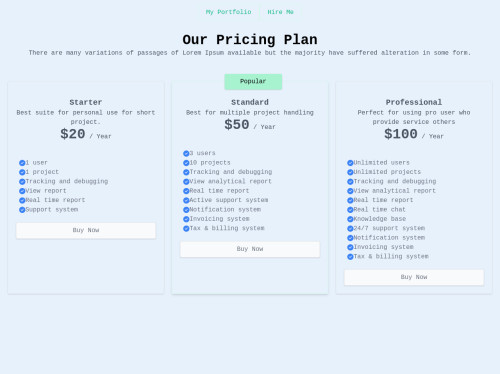
Task: Click Buy Now in Standard plan
Action: (250, 249)
